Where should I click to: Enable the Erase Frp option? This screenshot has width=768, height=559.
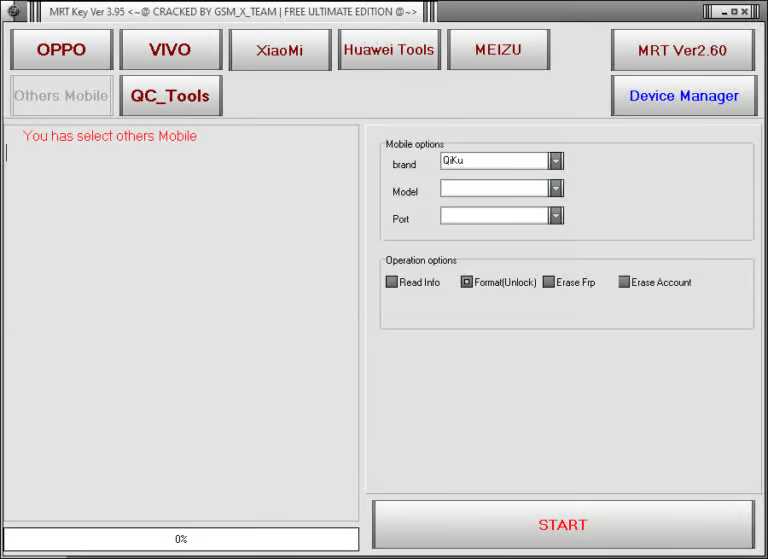[x=548, y=282]
